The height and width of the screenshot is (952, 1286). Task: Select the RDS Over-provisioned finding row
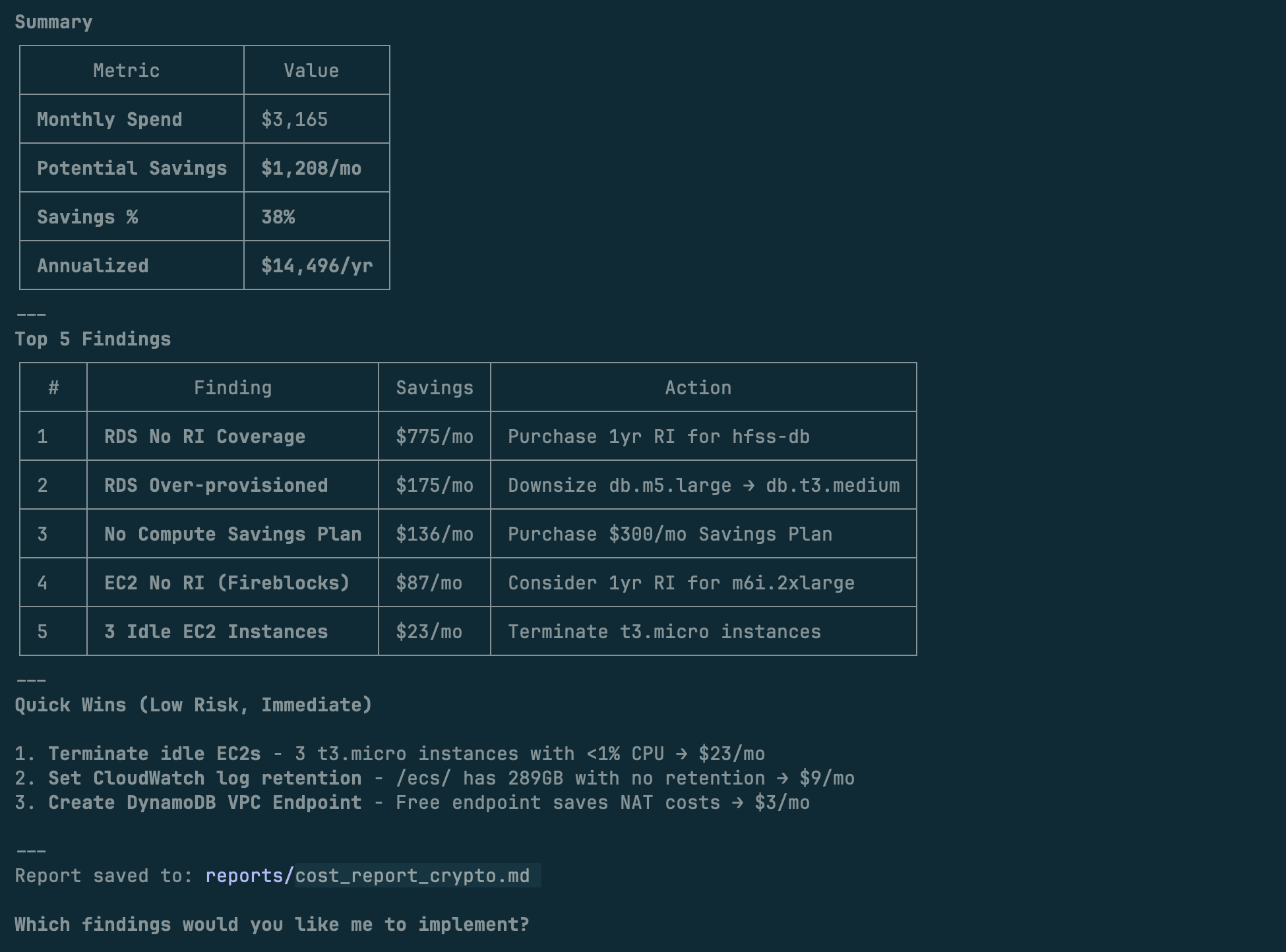[468, 485]
